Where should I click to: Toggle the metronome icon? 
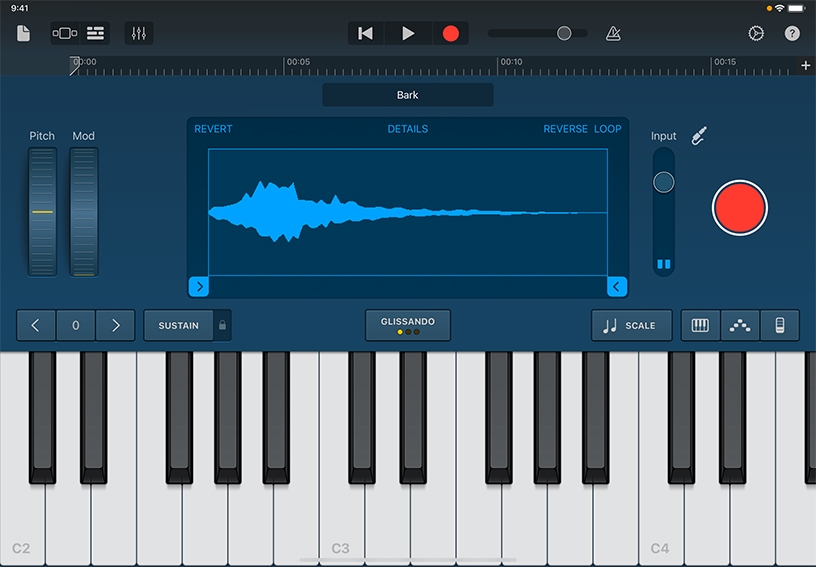(613, 33)
